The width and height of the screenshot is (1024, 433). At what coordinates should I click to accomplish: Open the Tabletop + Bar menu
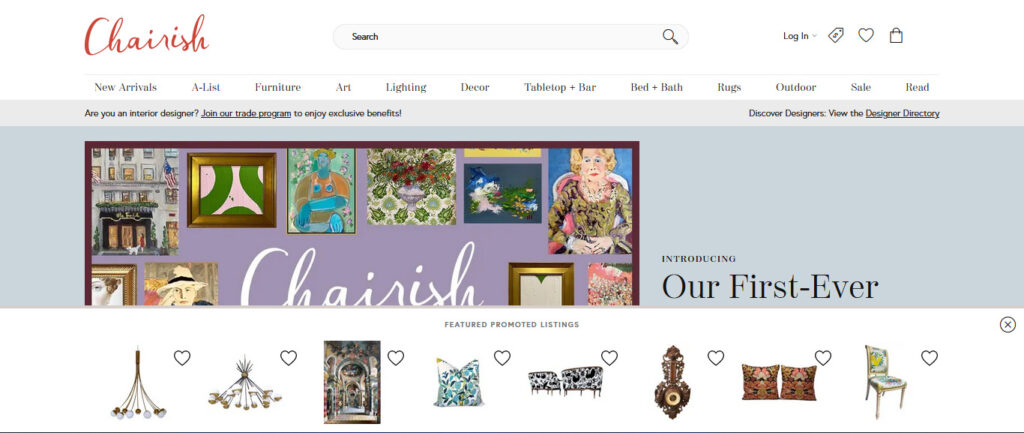[x=560, y=88]
